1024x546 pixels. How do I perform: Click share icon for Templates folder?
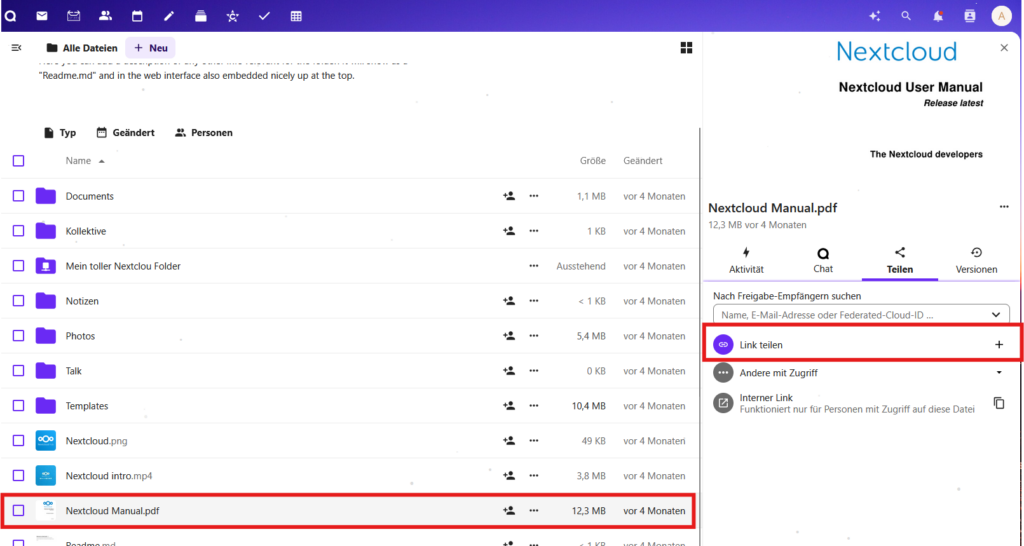[x=509, y=406]
